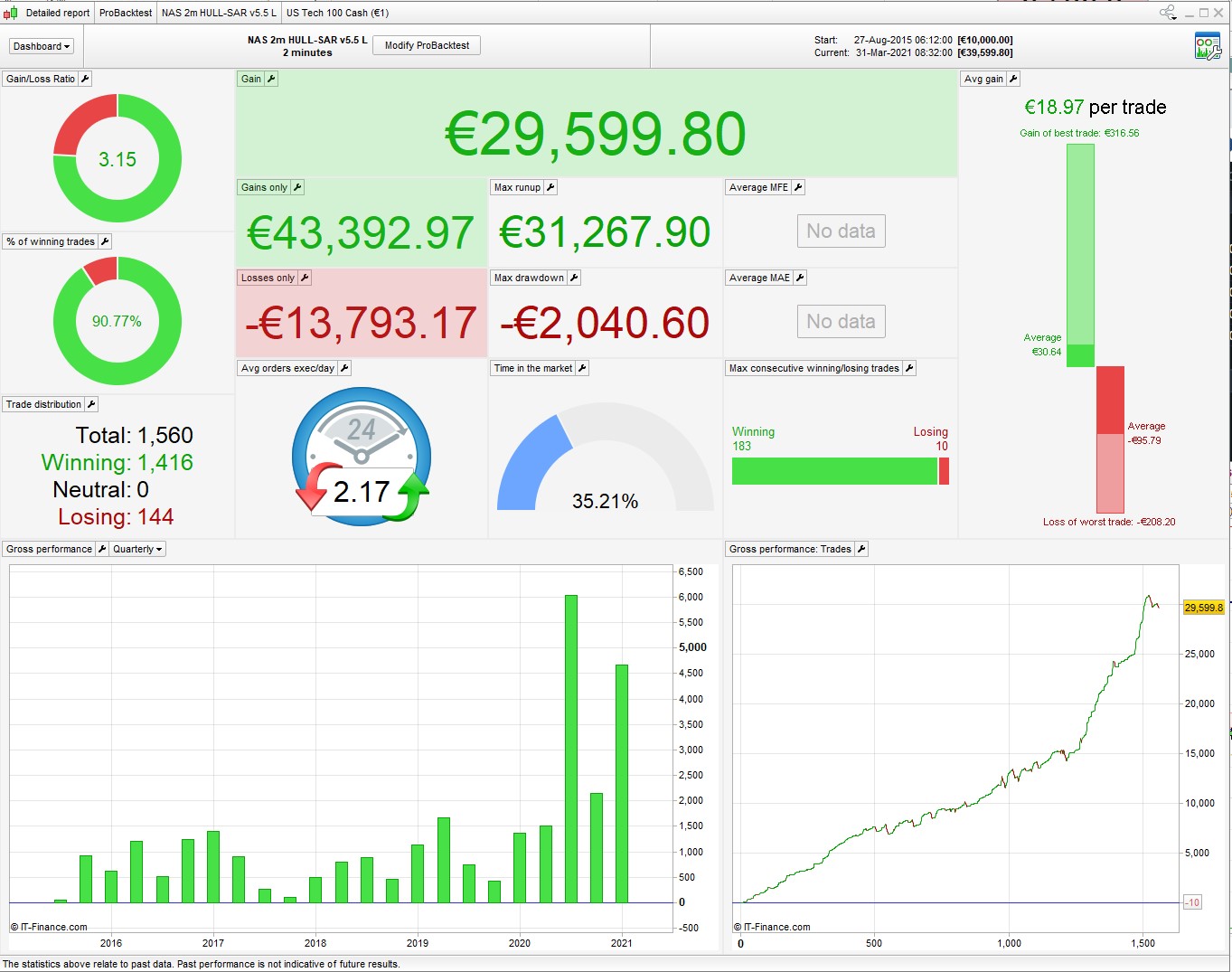Click the €18.97 per trade text
Viewport: 1232px width, 972px height.
point(1095,108)
